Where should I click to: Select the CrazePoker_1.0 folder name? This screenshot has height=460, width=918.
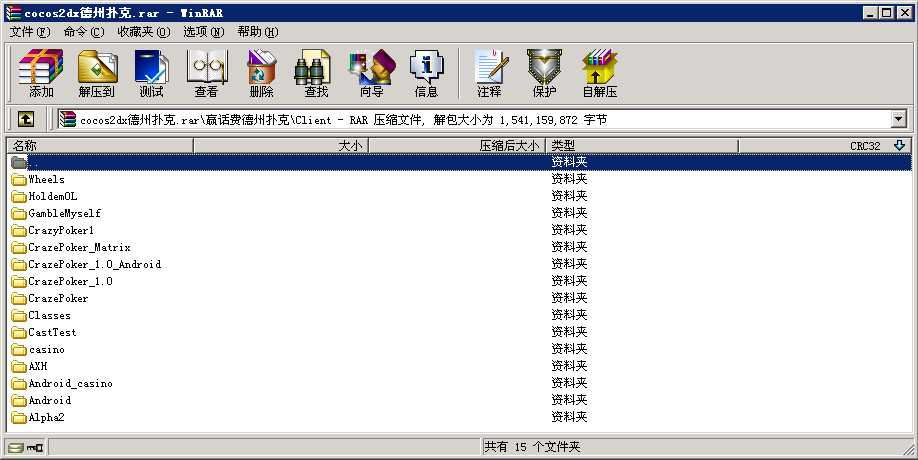pyautogui.click(x=70, y=282)
